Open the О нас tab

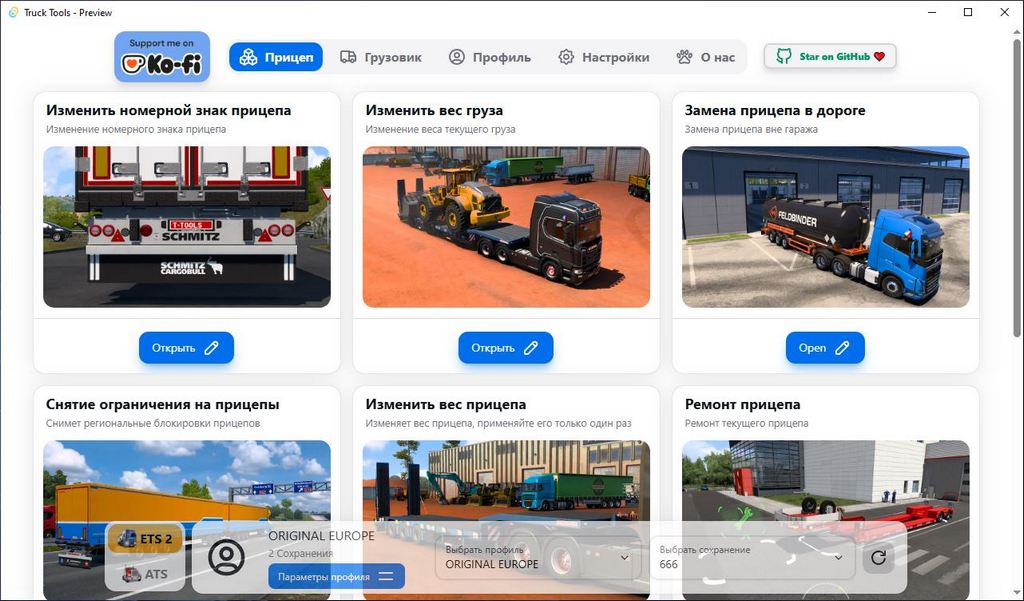[705, 57]
